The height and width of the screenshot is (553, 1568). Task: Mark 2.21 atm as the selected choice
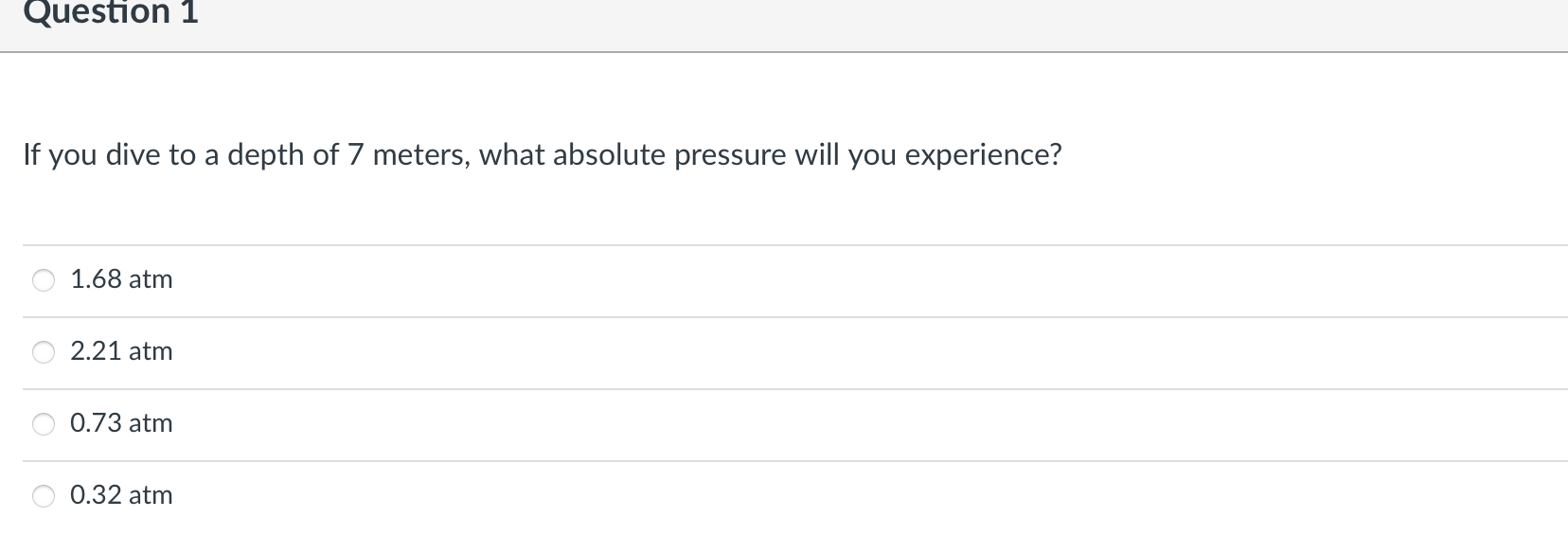click(x=44, y=351)
